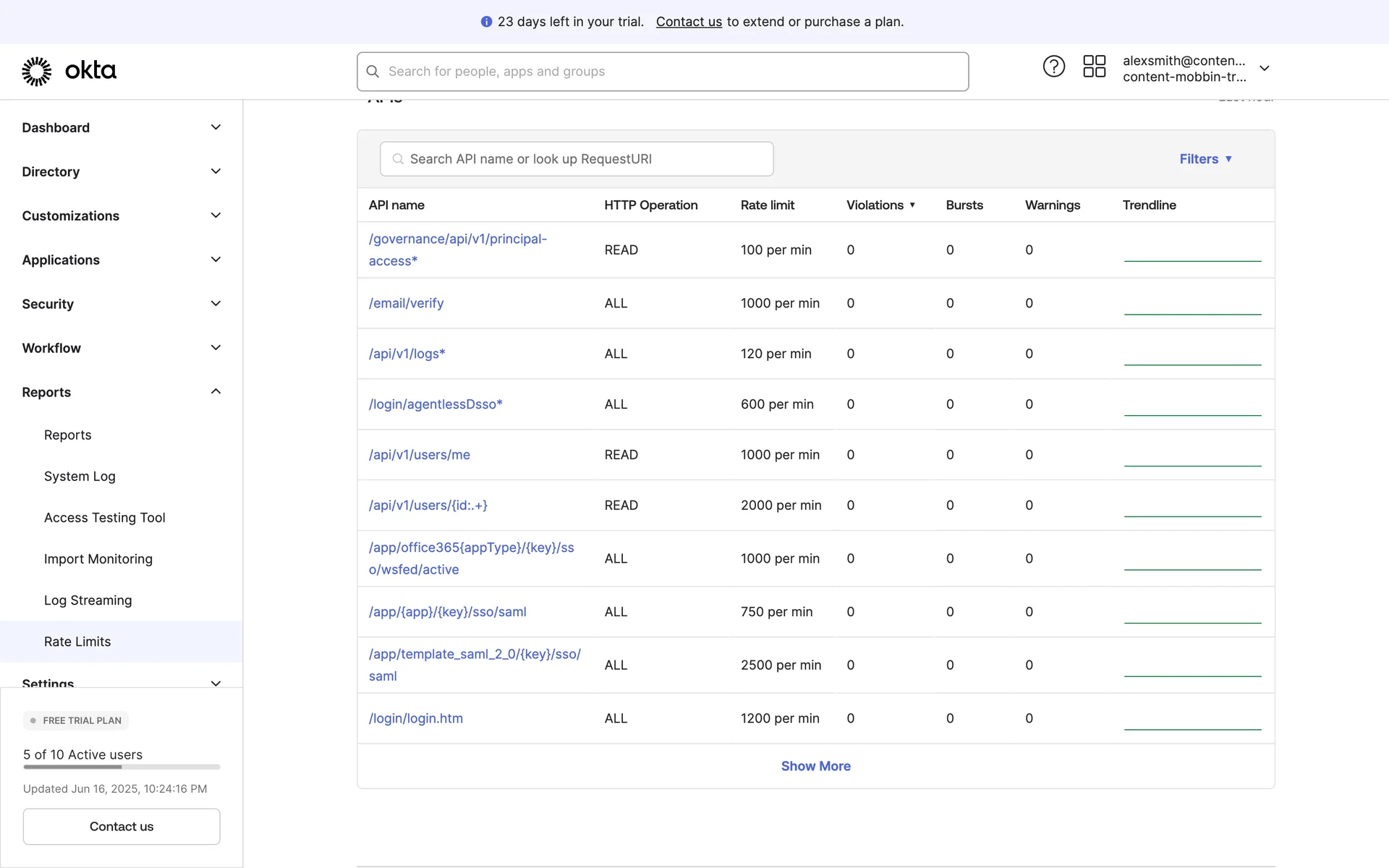The height and width of the screenshot is (868, 1389).
Task: Click the trial info circle icon
Action: [x=486, y=22]
